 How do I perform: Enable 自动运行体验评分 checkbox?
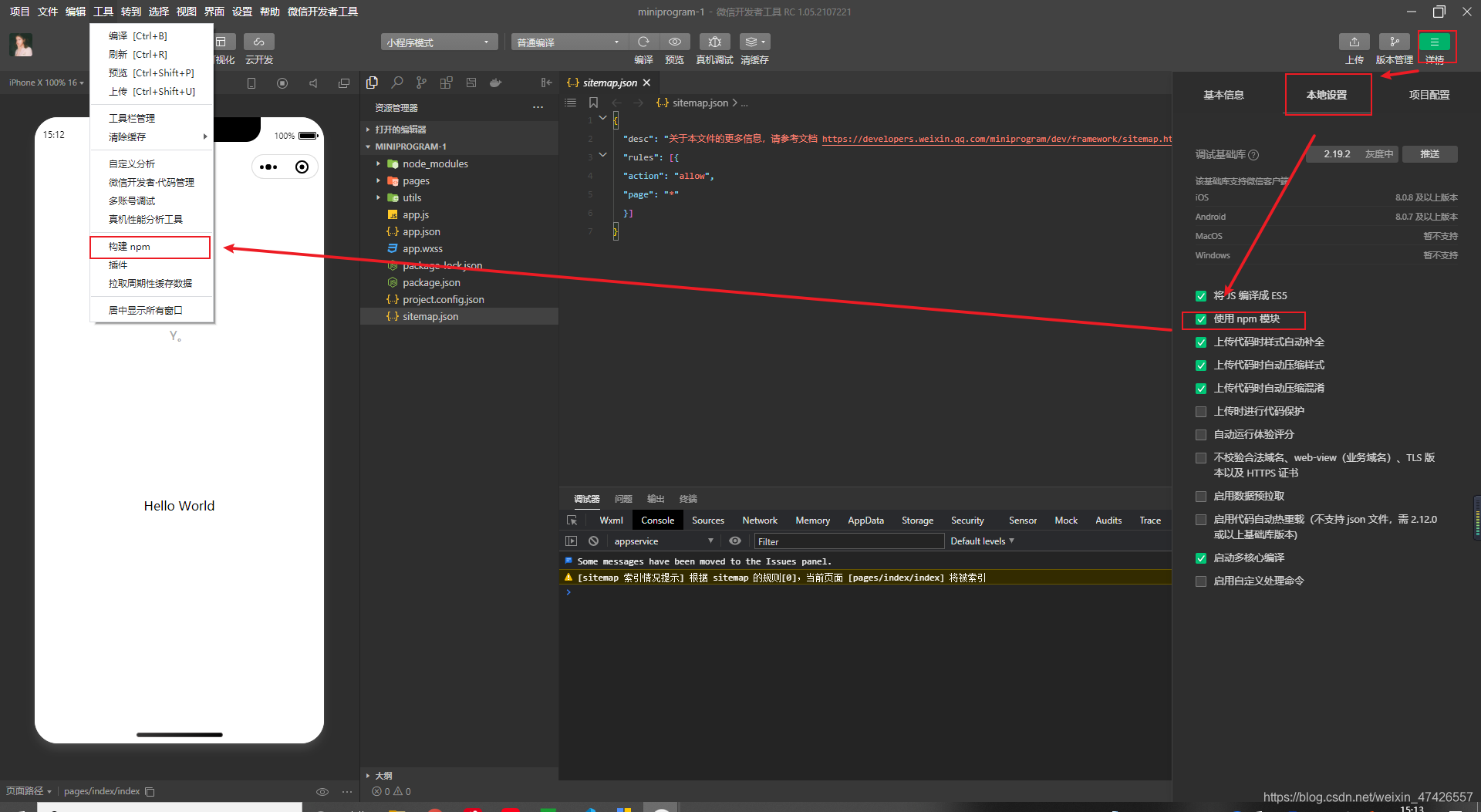[x=1201, y=435]
